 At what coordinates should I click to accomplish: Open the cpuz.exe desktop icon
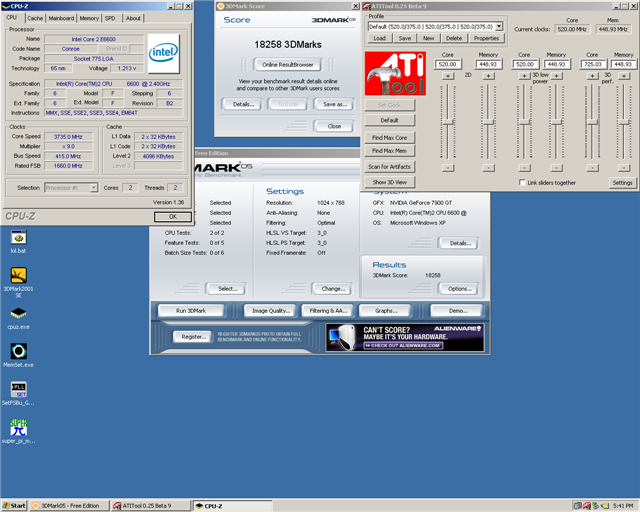(18, 312)
